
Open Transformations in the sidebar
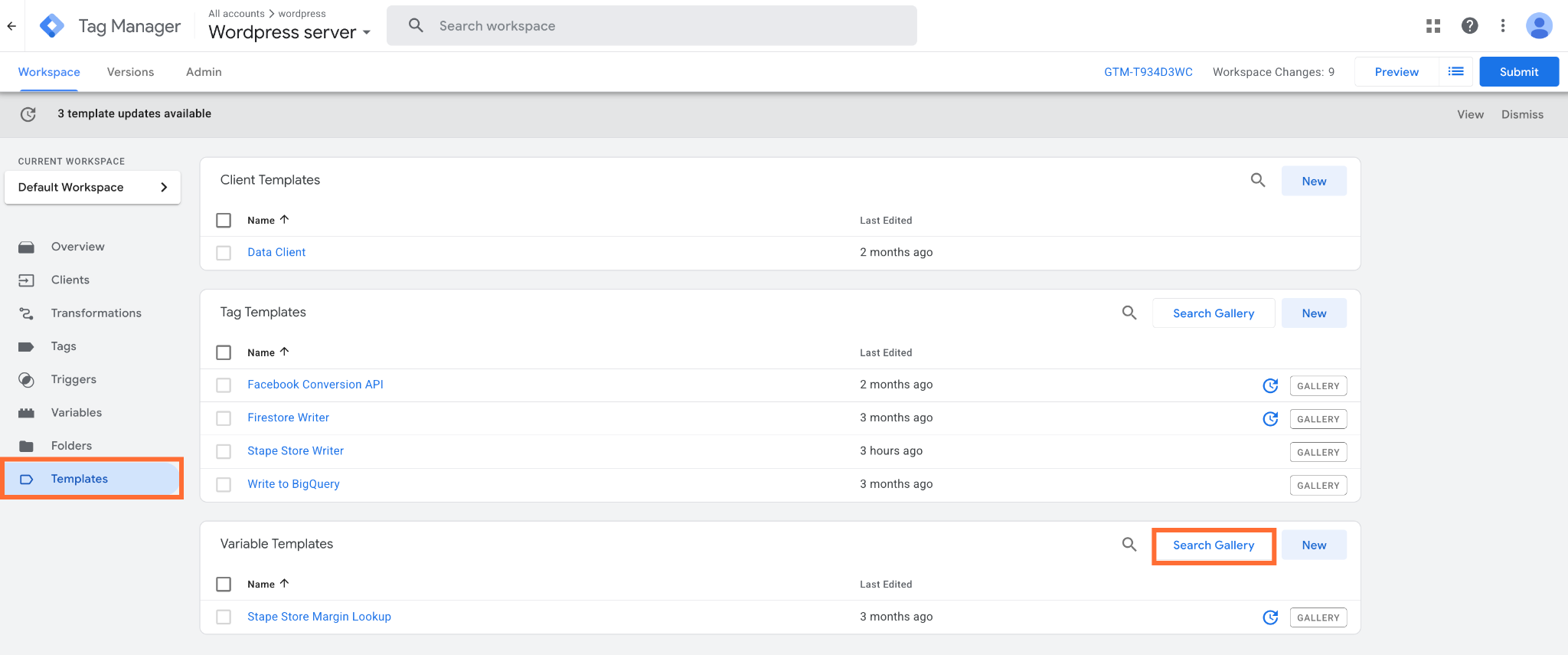96,313
